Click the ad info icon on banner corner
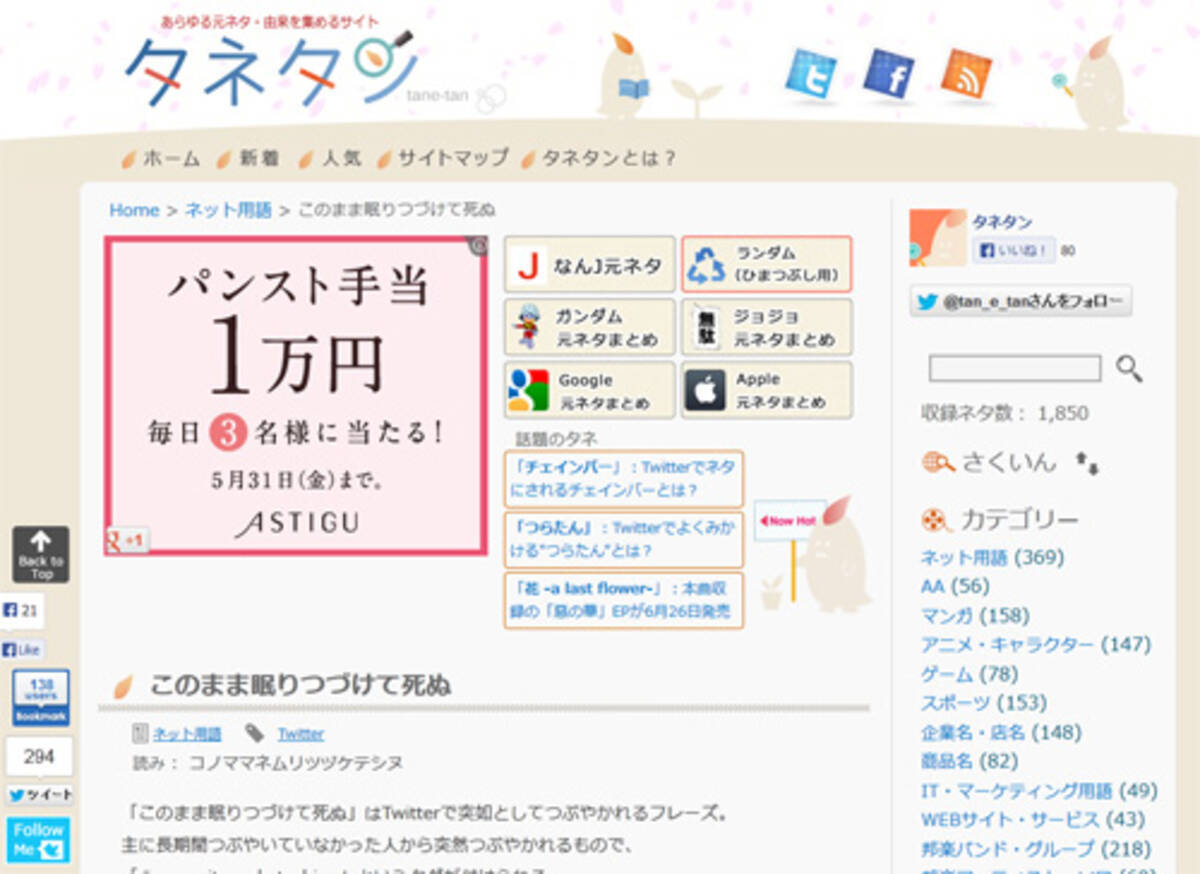The image size is (1200, 874). (x=479, y=244)
